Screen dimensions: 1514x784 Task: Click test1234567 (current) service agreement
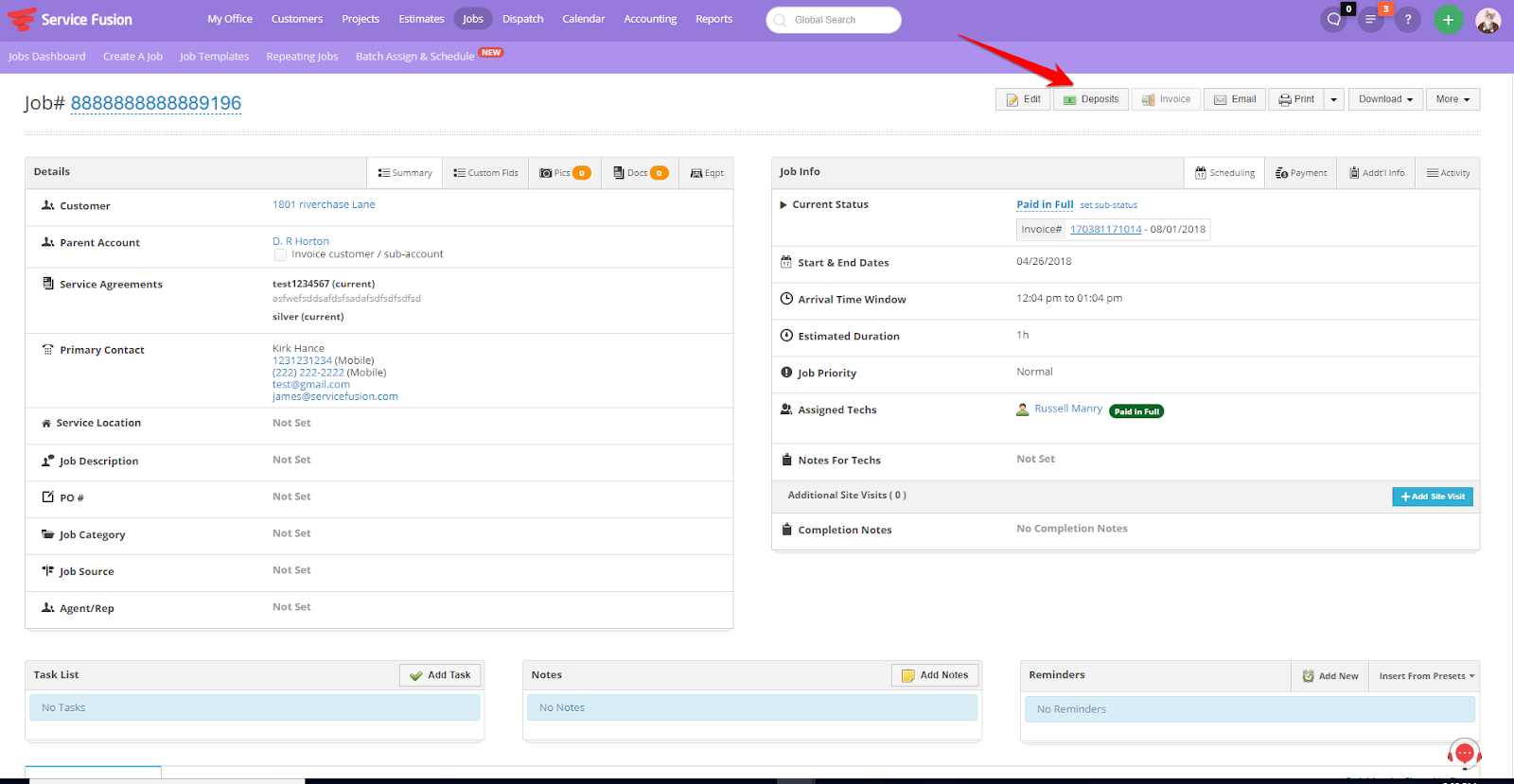[x=324, y=284]
